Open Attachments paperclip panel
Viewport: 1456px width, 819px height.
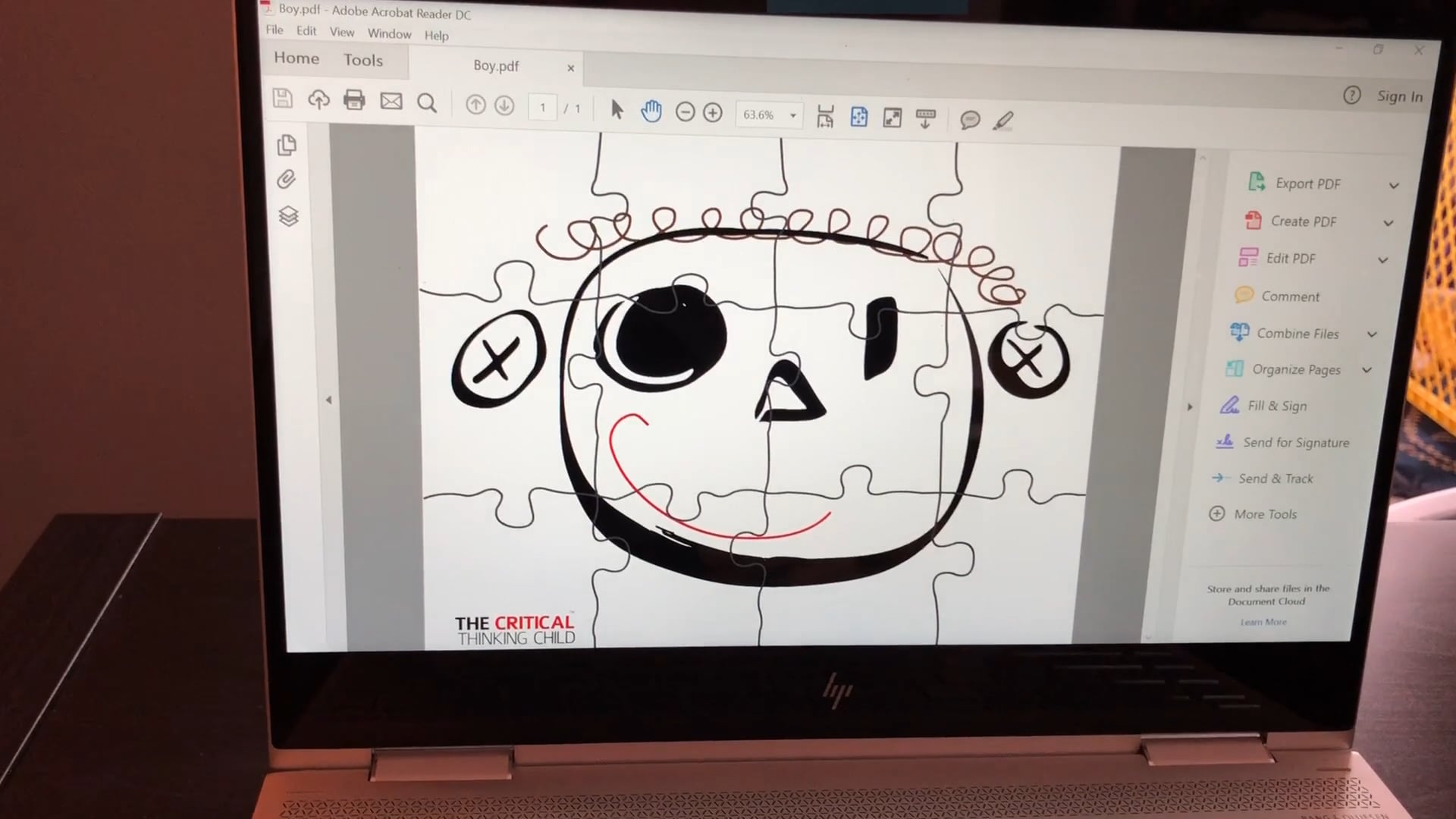[286, 180]
